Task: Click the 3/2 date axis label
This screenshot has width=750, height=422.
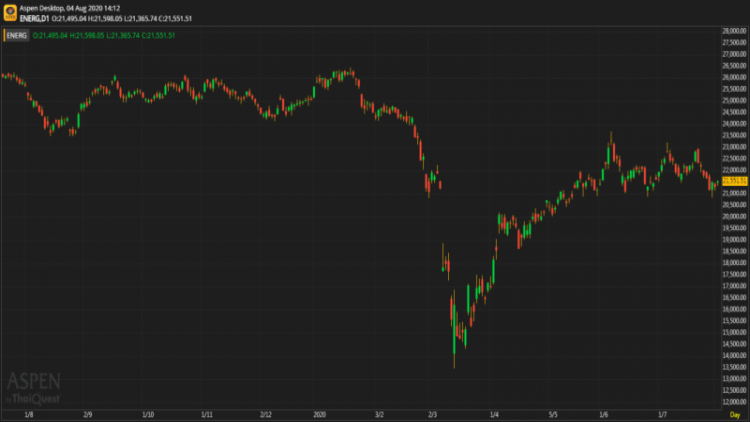Action: coord(379,415)
